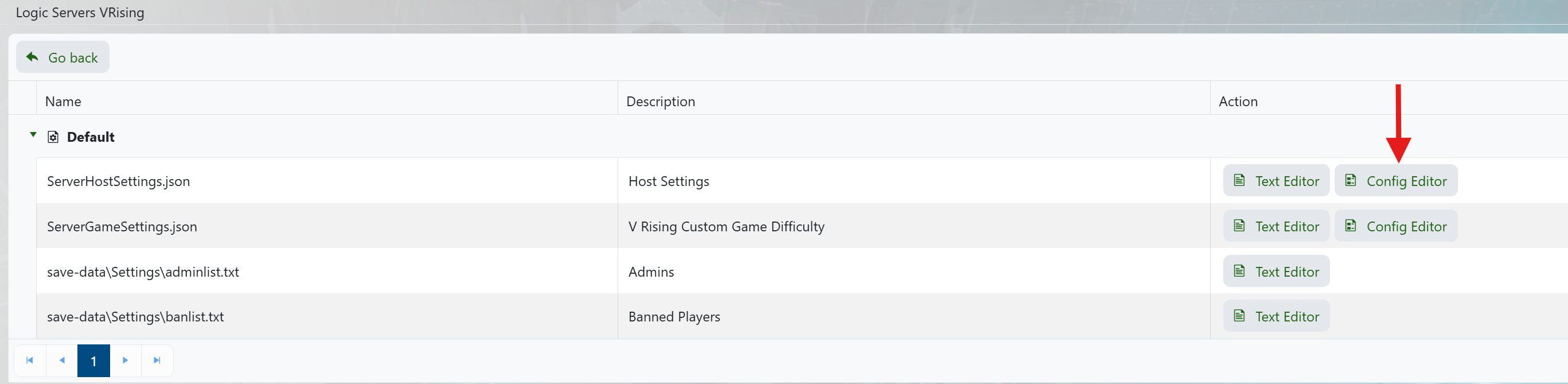Screen dimensions: 1568x384
Task: Click the Description column header
Action: click(661, 101)
